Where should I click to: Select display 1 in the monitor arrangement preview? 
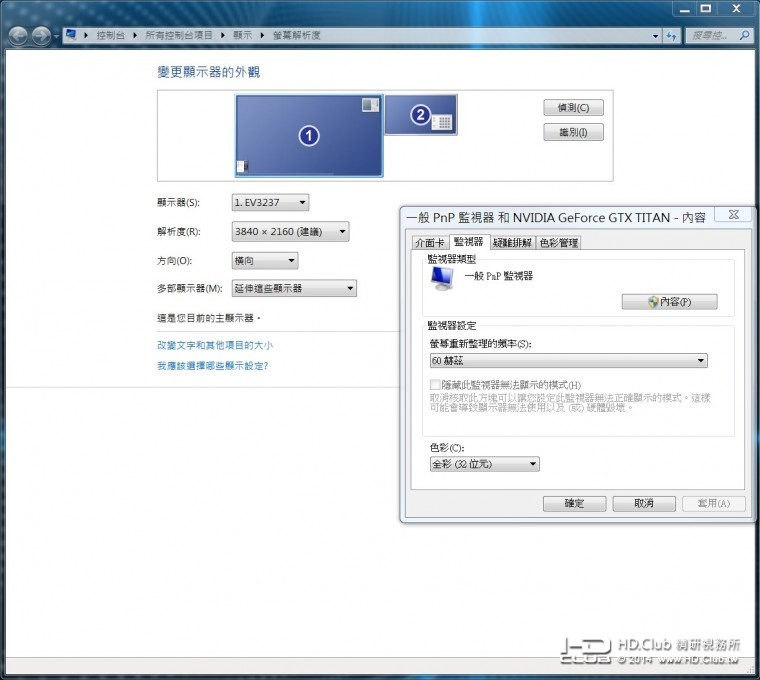309,135
